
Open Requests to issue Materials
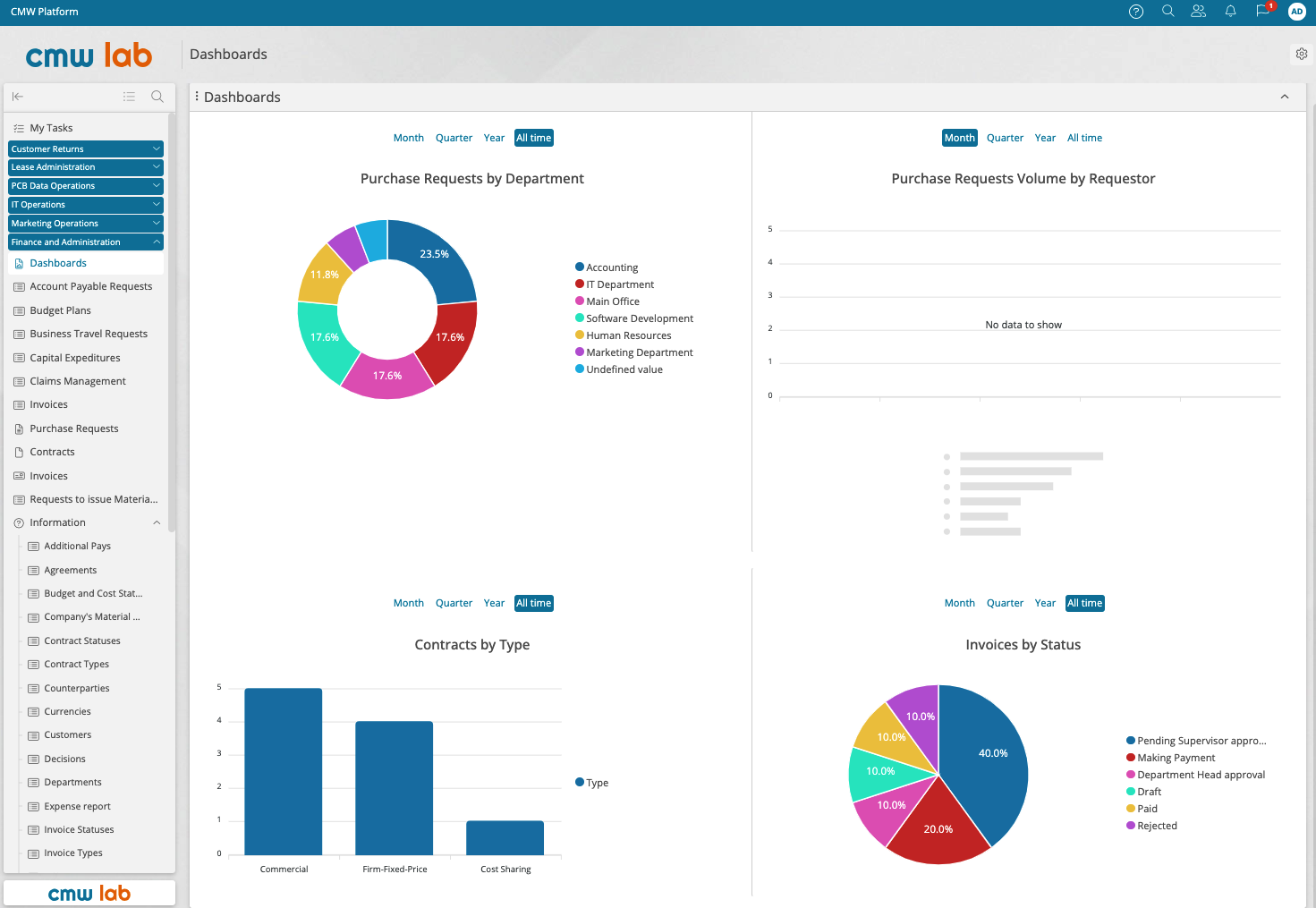[x=94, y=500]
